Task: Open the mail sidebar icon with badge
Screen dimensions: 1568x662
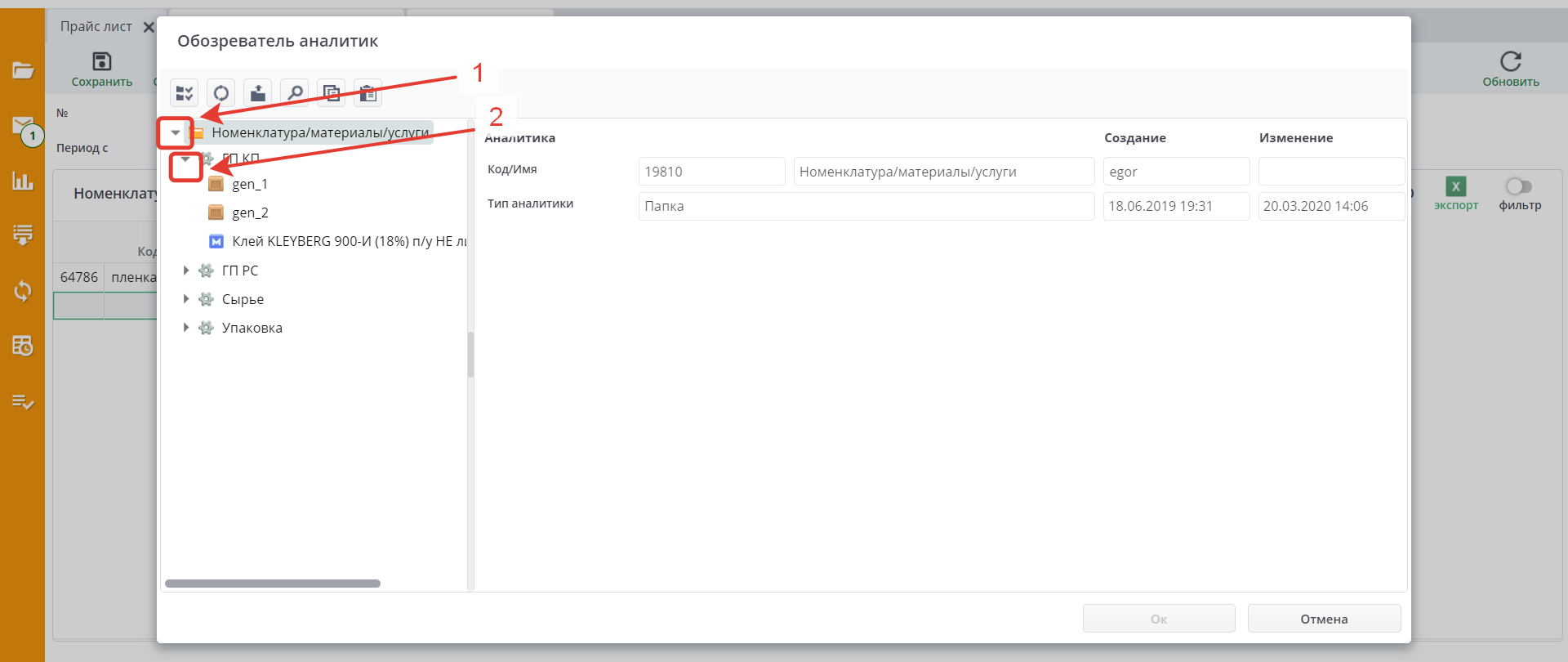Action: coord(23,126)
